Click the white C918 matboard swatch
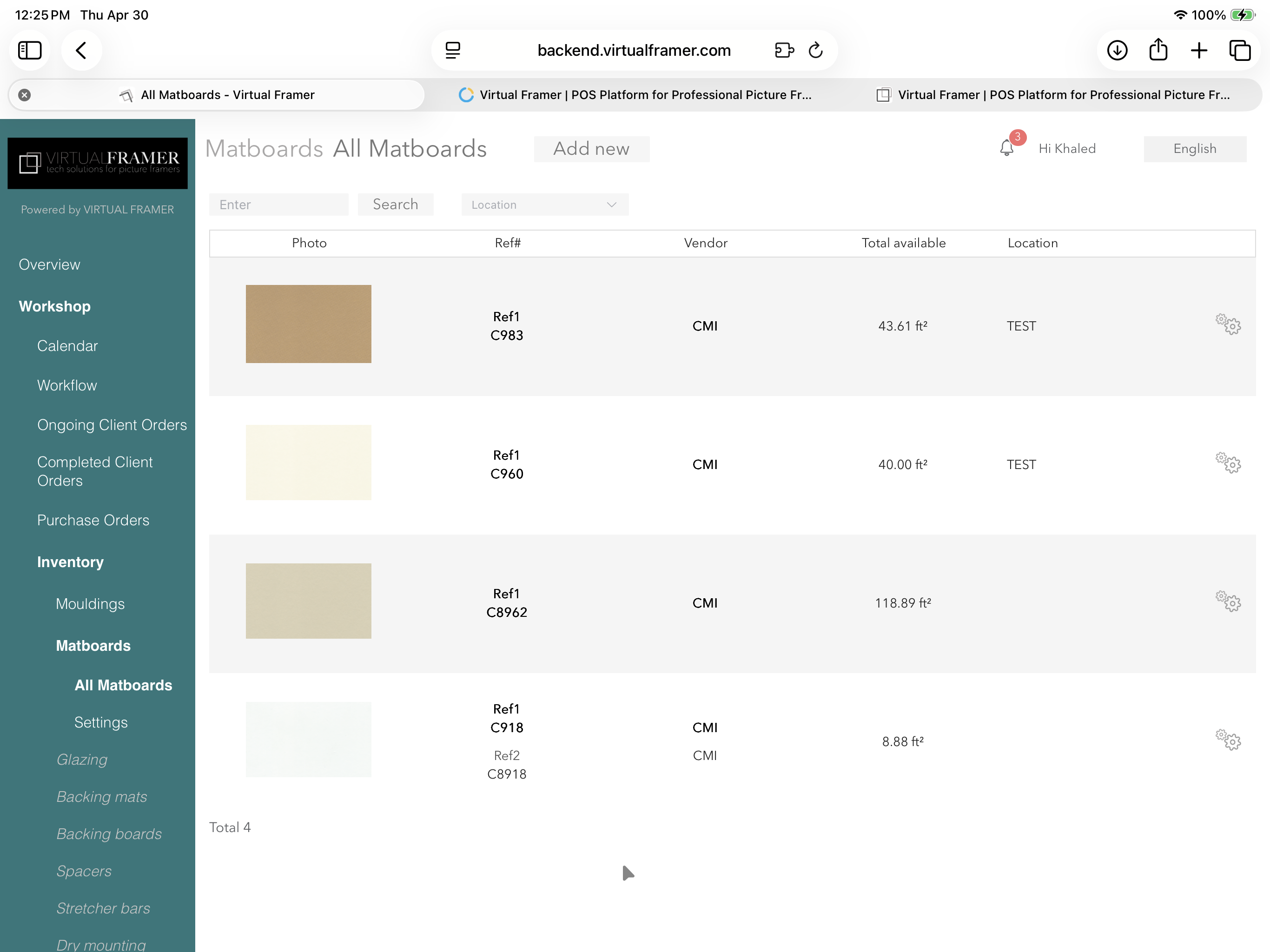Image resolution: width=1270 pixels, height=952 pixels. [x=308, y=739]
